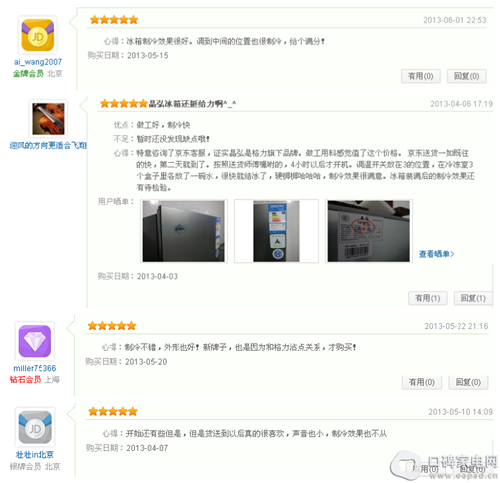Expand the 查看晒单 link
The width and height of the screenshot is (500, 483).
[436, 254]
